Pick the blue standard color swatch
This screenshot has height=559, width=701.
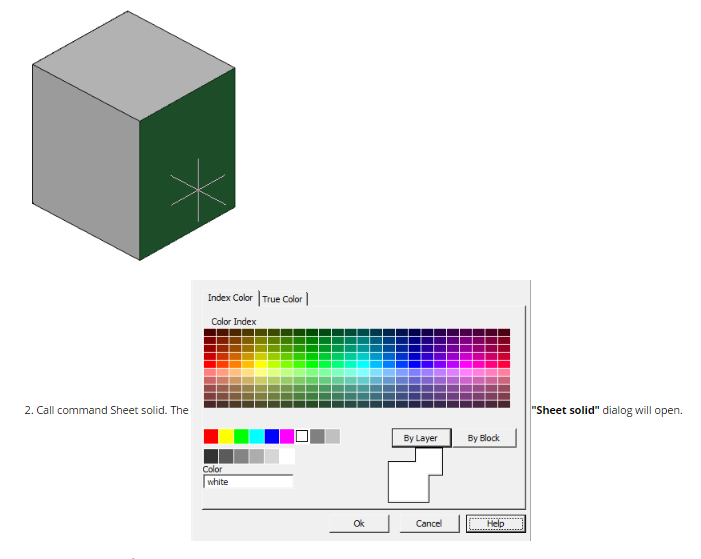tap(272, 436)
